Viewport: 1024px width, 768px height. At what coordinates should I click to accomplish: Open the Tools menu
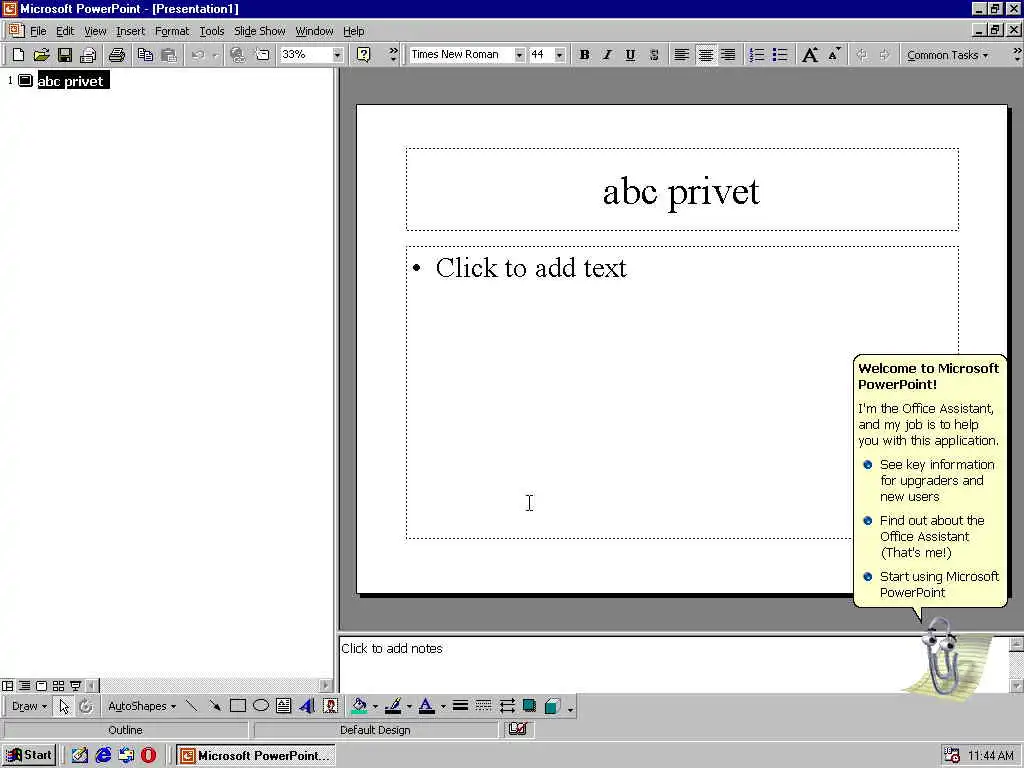tap(212, 31)
